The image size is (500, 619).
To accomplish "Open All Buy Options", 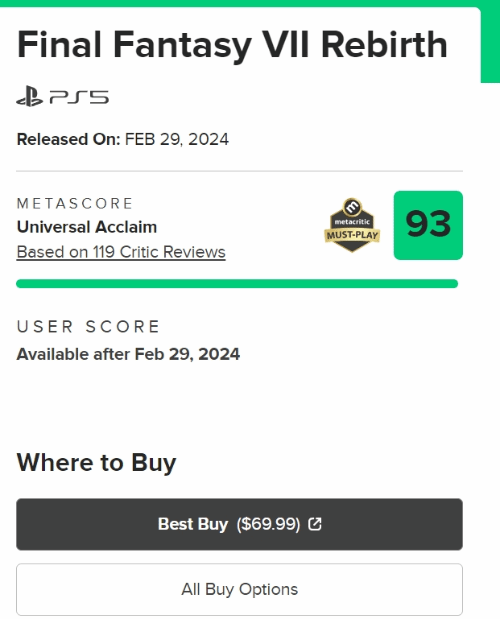I will (x=240, y=589).
